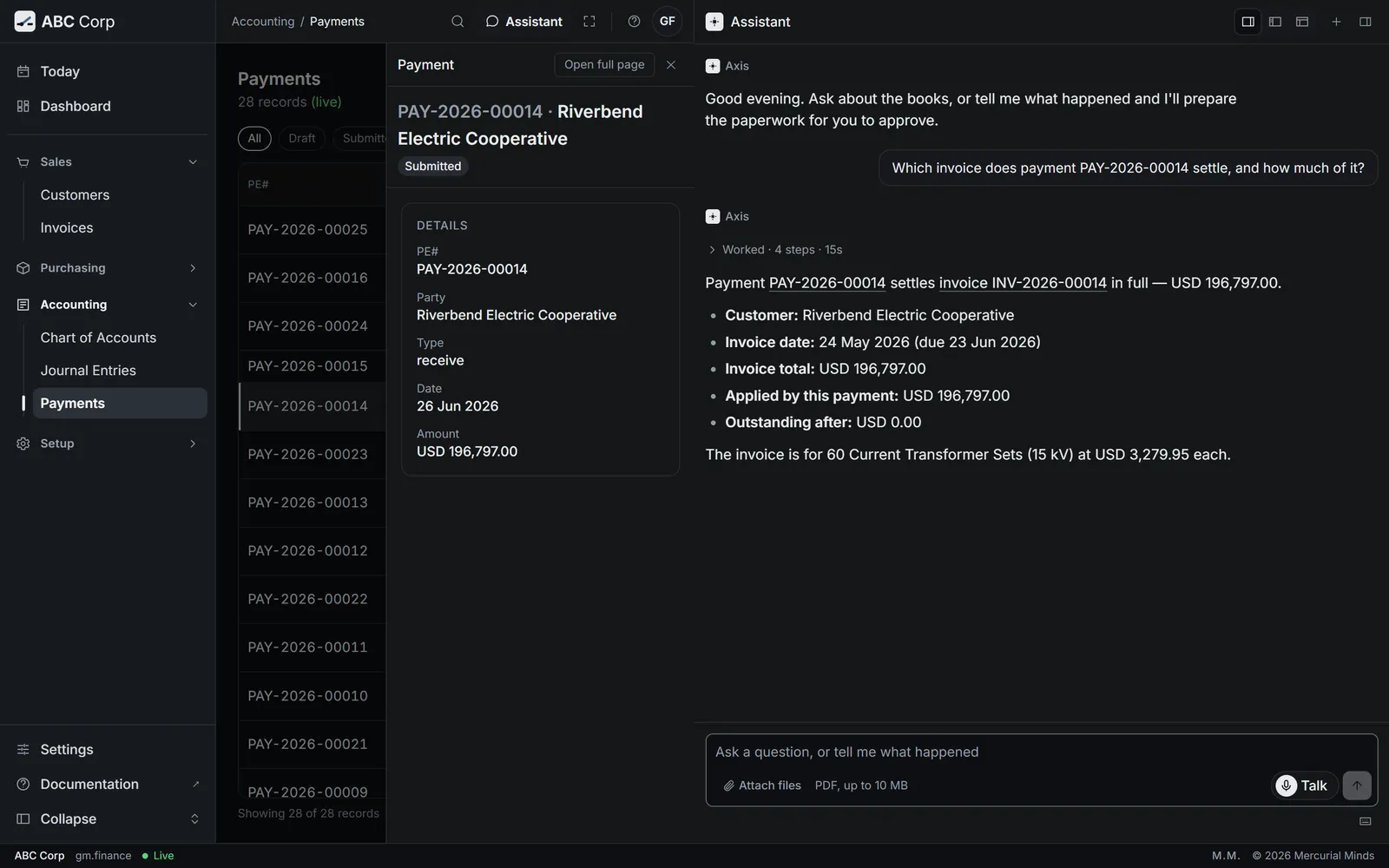Click the plus icon for new assistant chat
1389x868 pixels.
(1336, 22)
